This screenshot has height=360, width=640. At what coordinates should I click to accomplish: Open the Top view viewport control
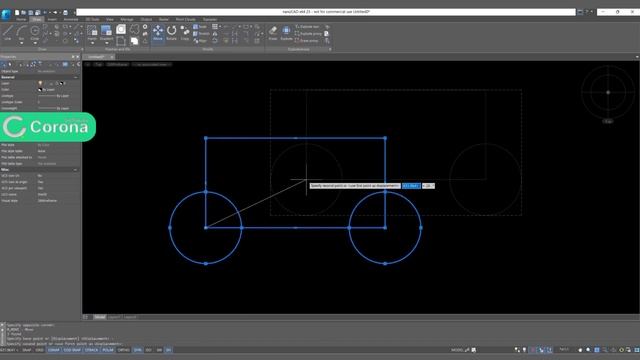[x=98, y=64]
